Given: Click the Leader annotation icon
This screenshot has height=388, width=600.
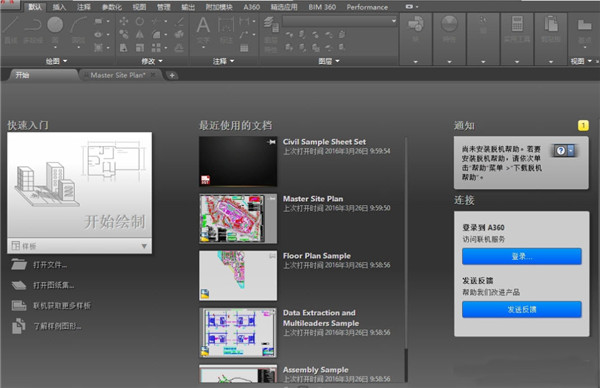Looking at the screenshot, I should [245, 34].
